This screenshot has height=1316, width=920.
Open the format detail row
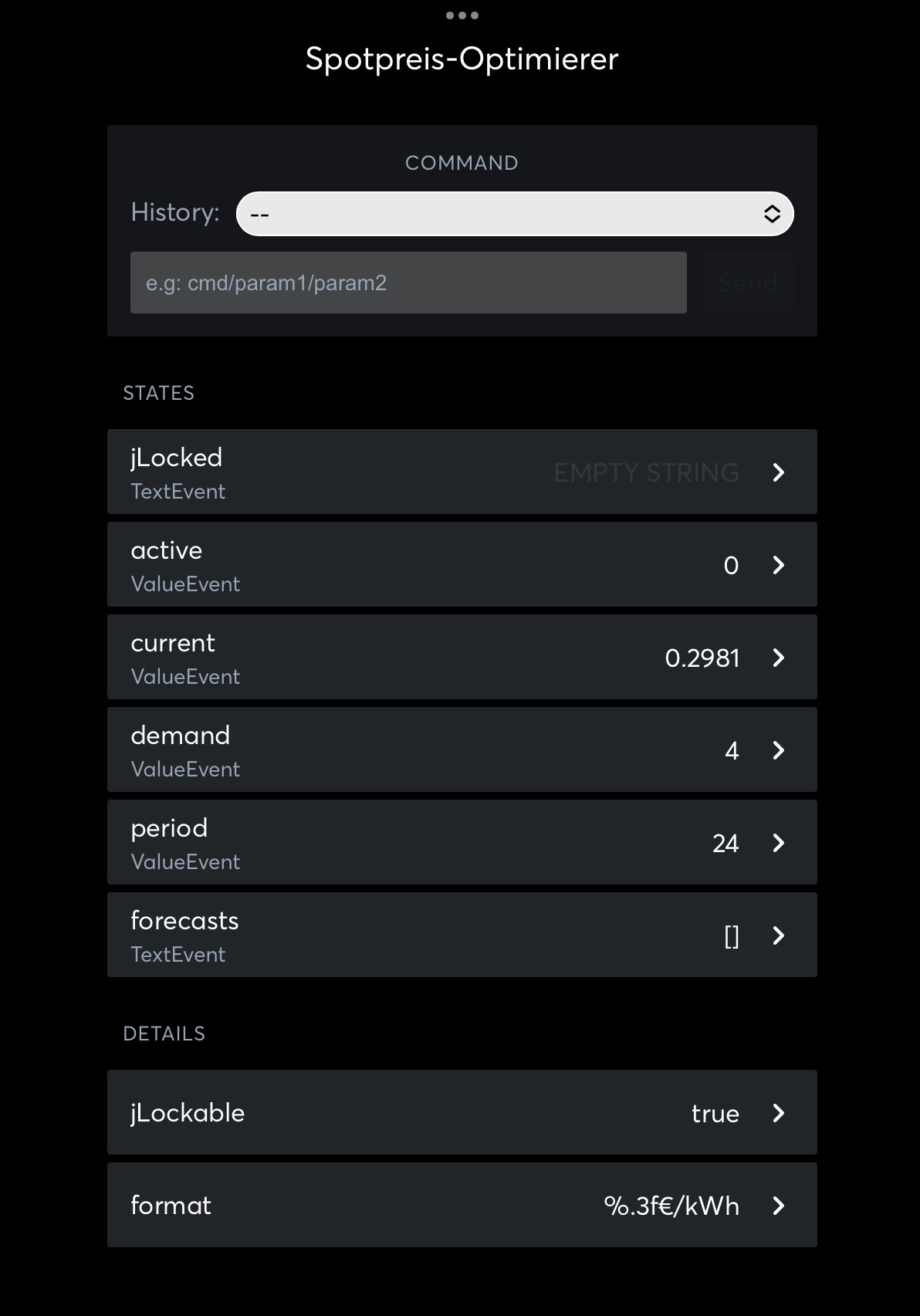tap(462, 1205)
